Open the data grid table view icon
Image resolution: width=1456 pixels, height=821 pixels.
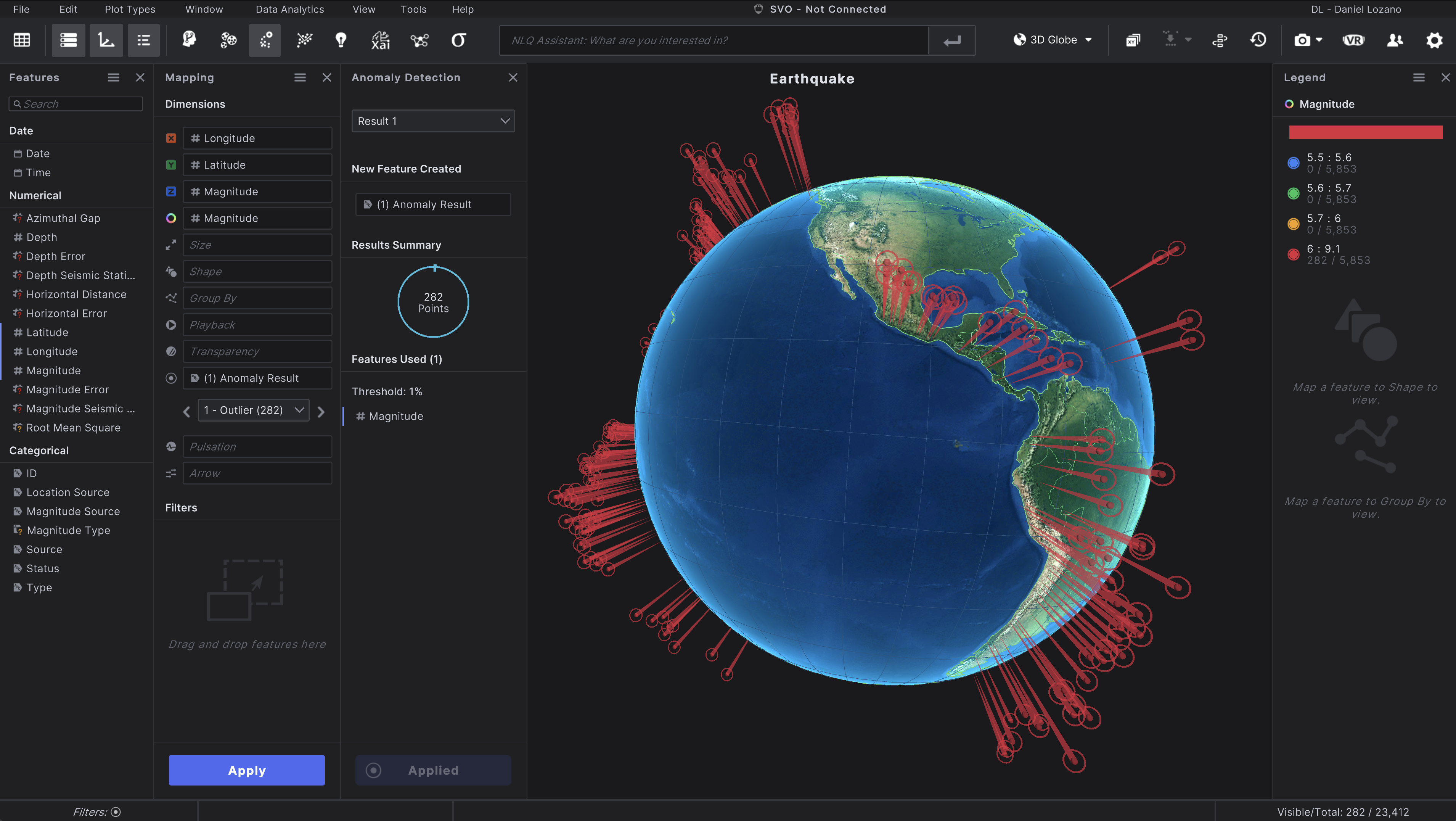click(x=22, y=40)
